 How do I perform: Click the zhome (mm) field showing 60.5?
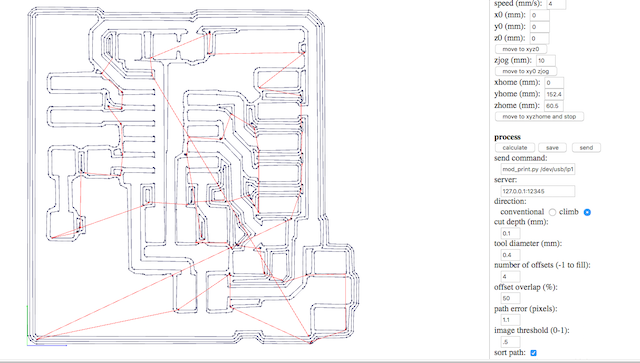click(x=554, y=105)
